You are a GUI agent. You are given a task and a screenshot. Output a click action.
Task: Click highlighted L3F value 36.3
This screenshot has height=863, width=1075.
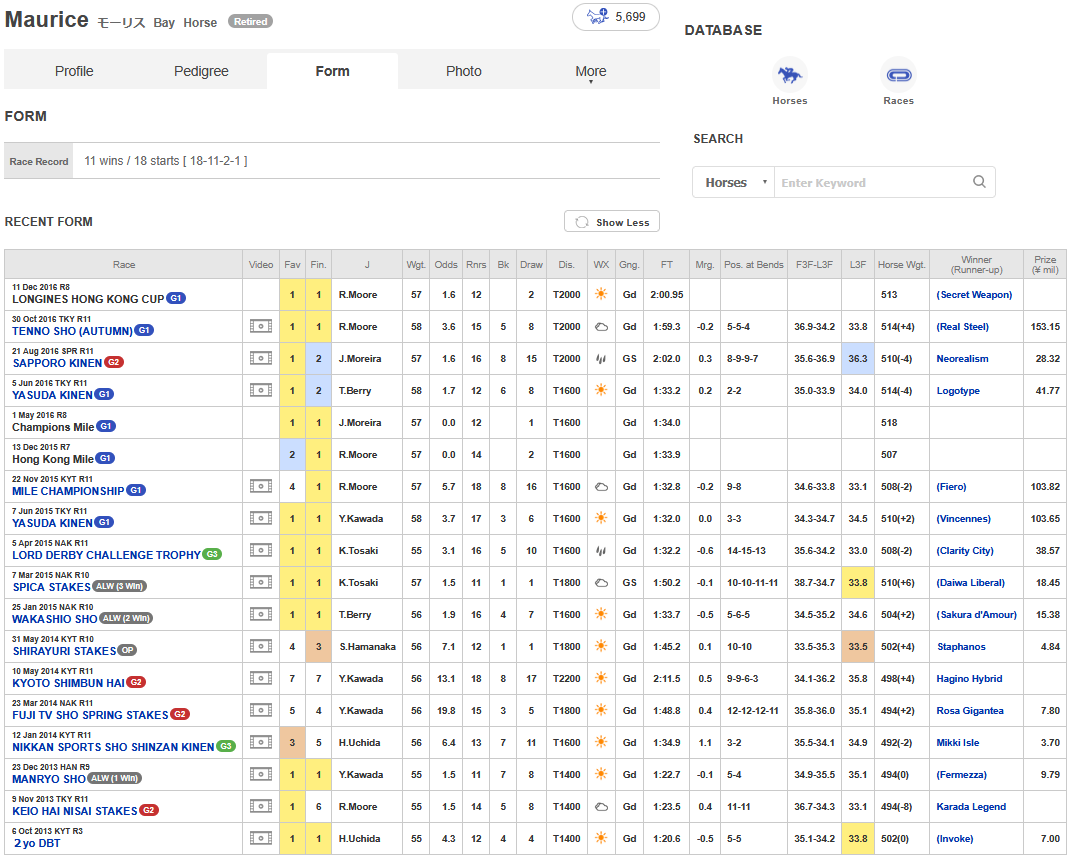coord(858,358)
